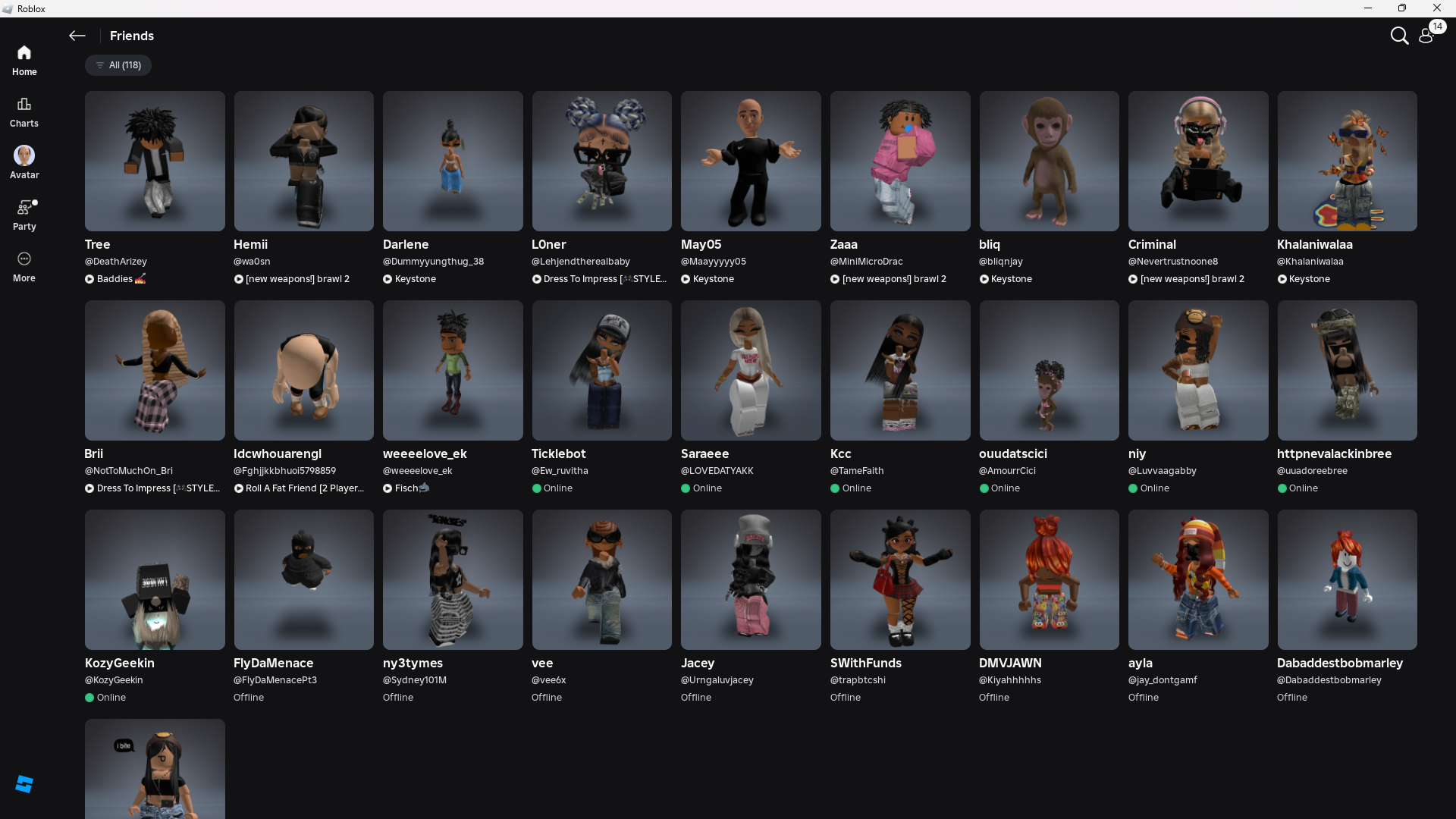Image resolution: width=1456 pixels, height=819 pixels.
Task: Join weeeelove_ek's Fisch game
Action: click(405, 488)
